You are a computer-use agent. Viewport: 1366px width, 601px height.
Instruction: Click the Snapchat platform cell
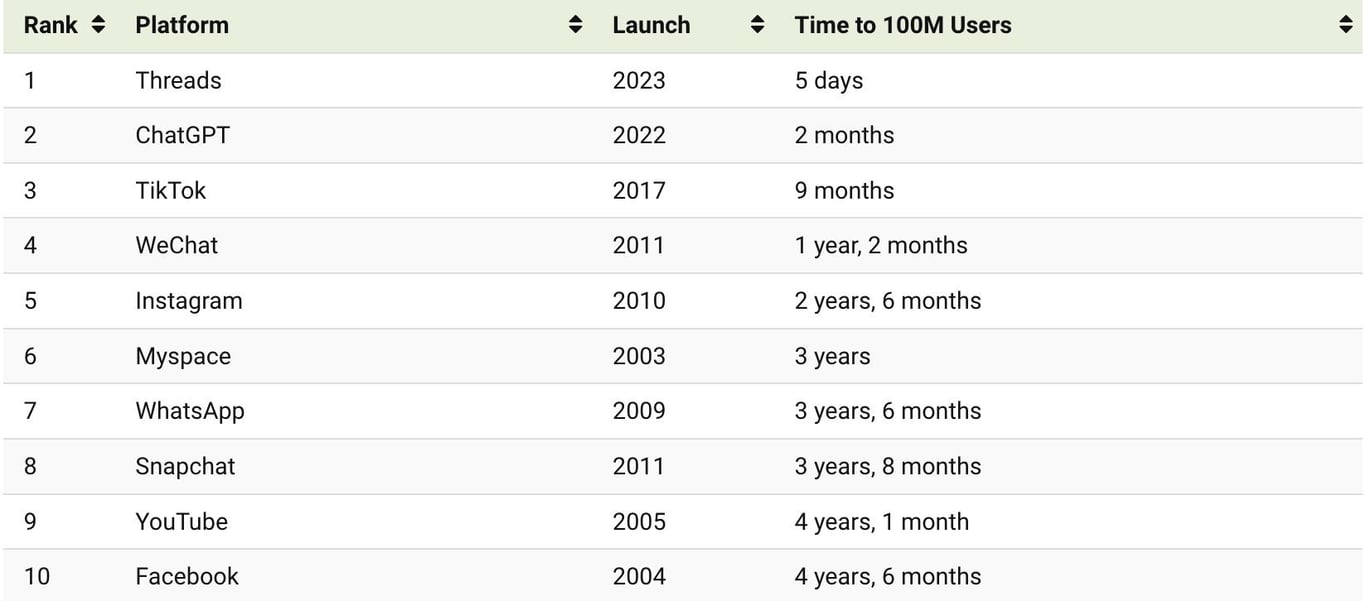186,466
